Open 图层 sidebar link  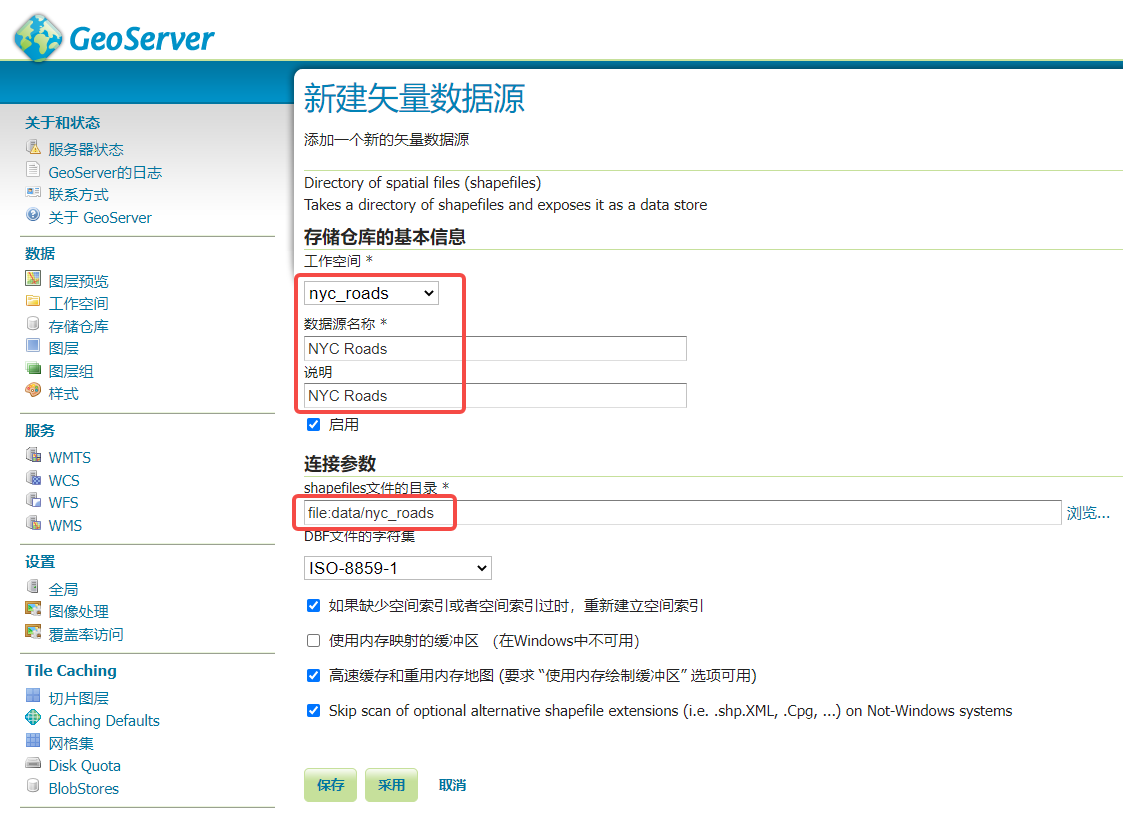tap(63, 348)
